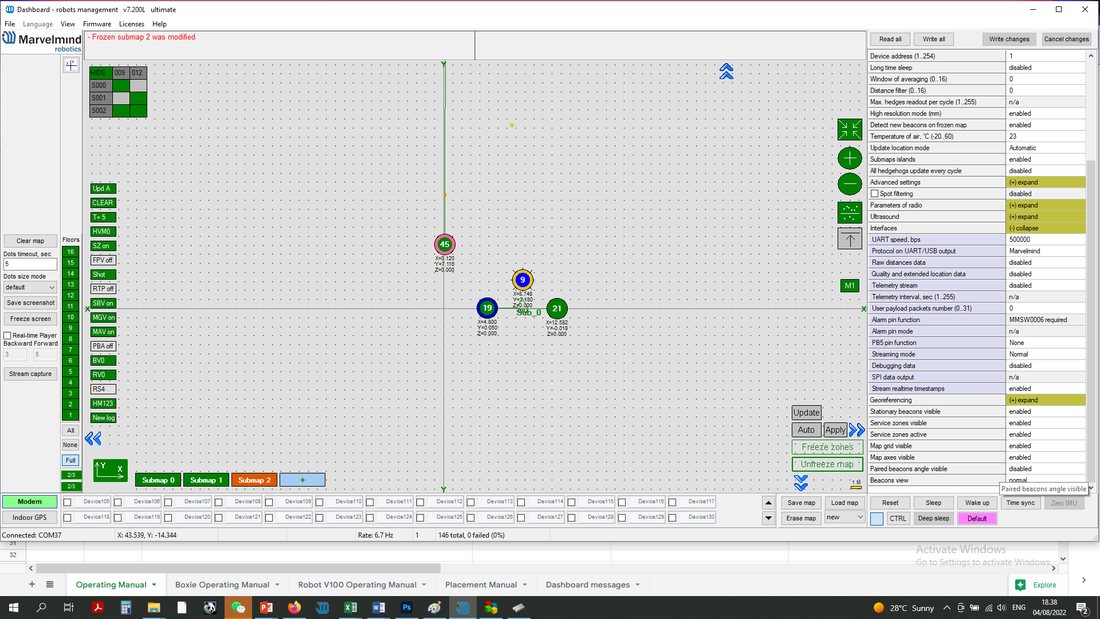Open Firefox from the Windows taskbar
Image resolution: width=1100 pixels, height=619 pixels.
click(294, 607)
